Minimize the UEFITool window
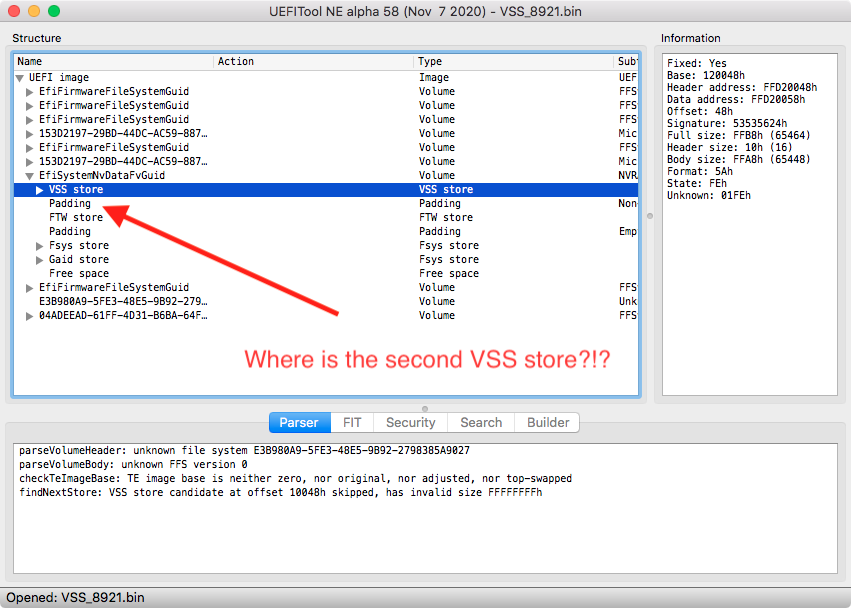Viewport: 851px width, 608px height. (34, 11)
